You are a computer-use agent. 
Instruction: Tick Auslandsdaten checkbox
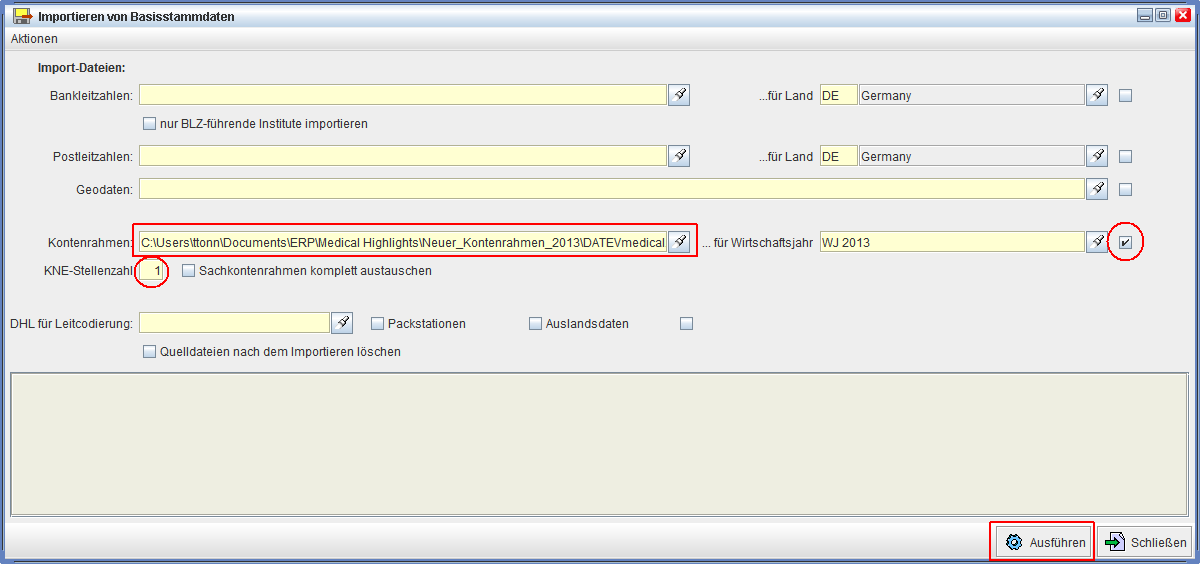[535, 323]
